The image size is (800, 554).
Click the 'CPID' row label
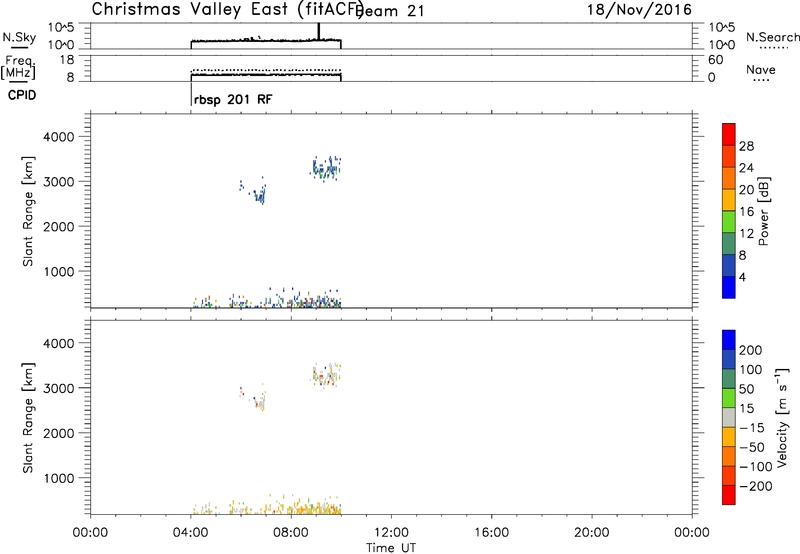coord(22,95)
